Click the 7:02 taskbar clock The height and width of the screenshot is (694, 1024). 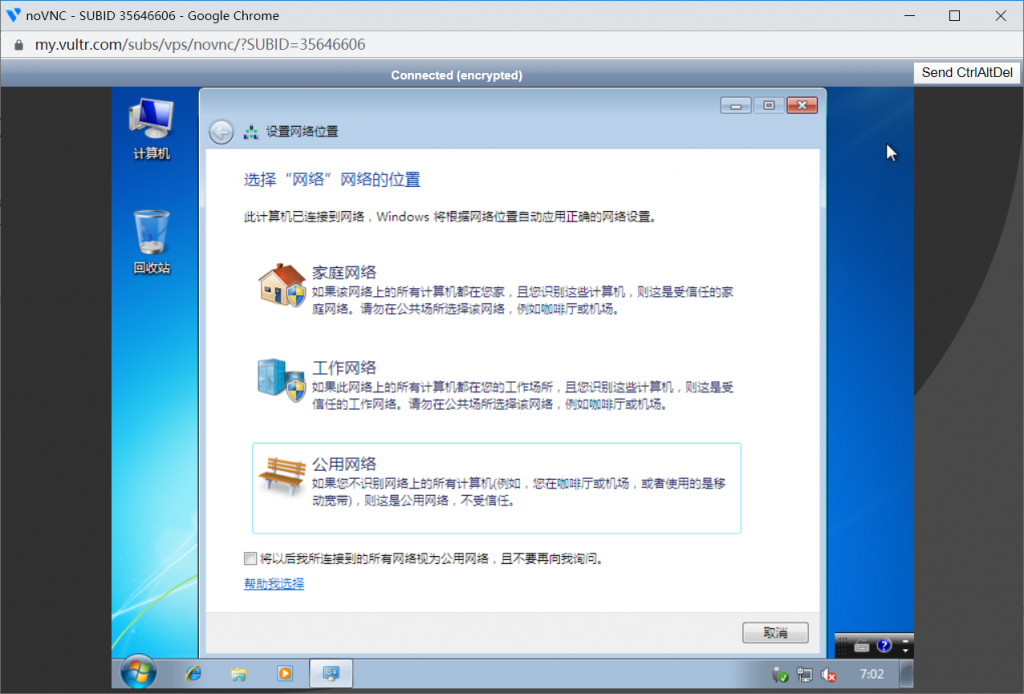pyautogui.click(x=871, y=674)
